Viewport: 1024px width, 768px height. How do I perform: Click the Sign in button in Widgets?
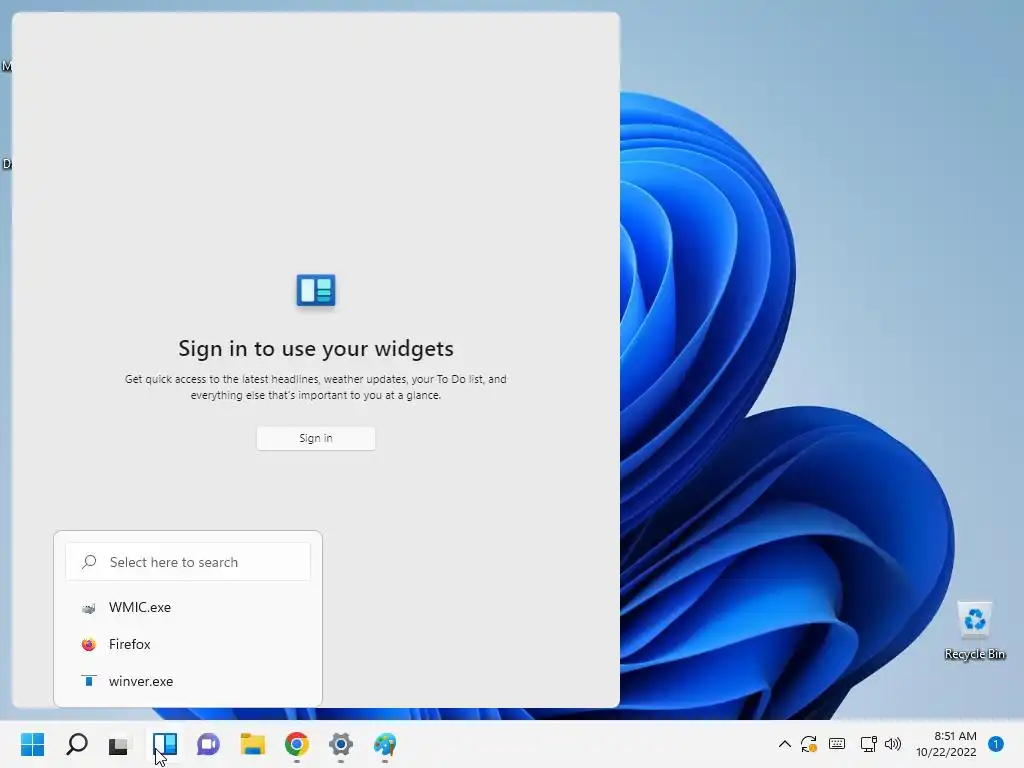315,438
